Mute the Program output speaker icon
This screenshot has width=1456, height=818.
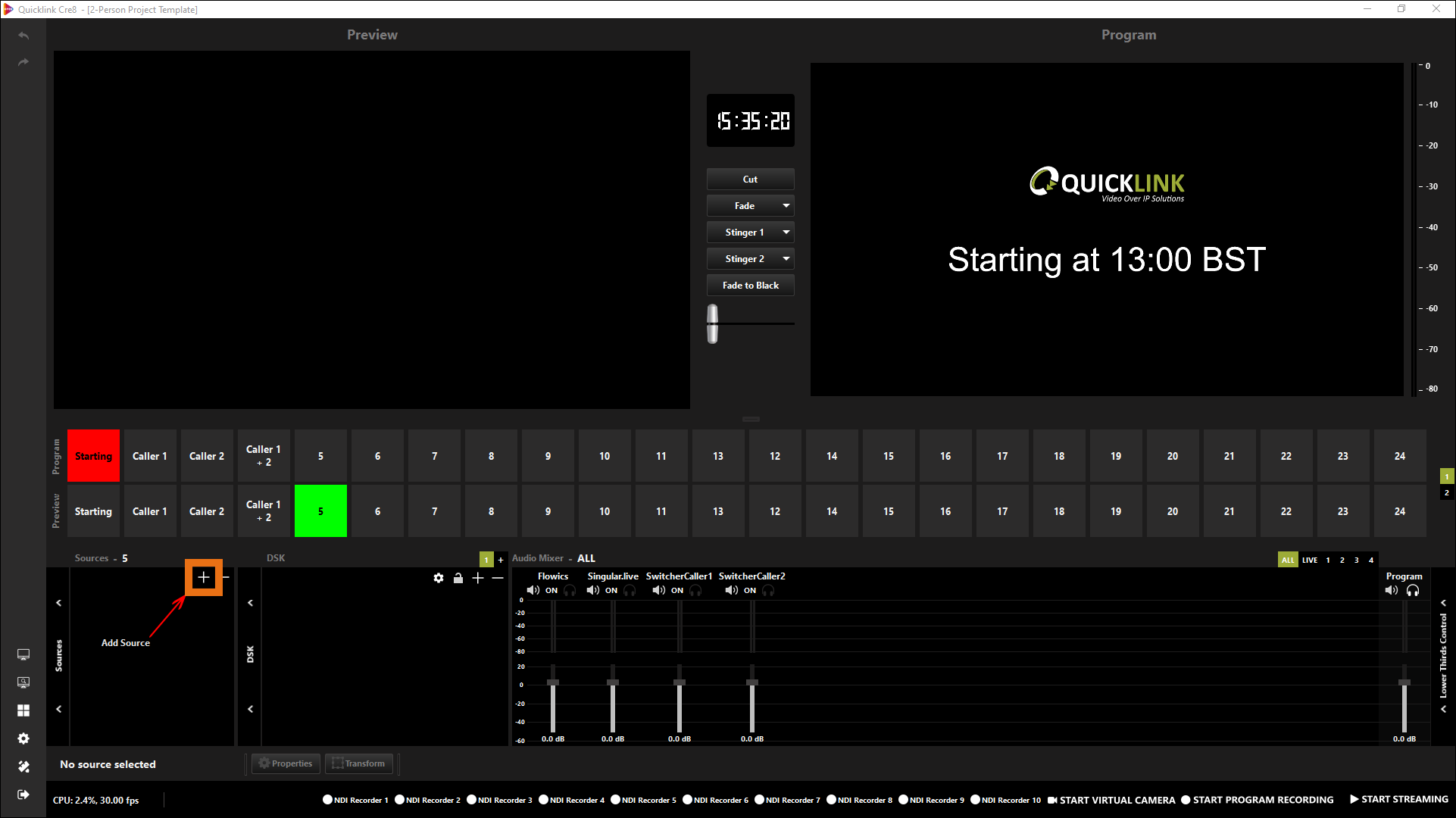click(x=1392, y=590)
